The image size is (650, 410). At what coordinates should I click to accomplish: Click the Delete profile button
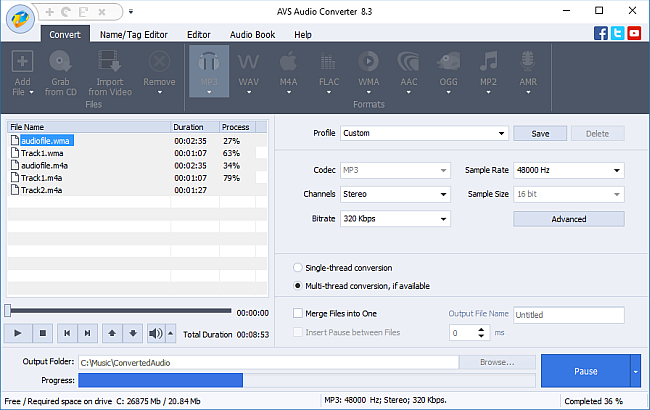coord(597,133)
